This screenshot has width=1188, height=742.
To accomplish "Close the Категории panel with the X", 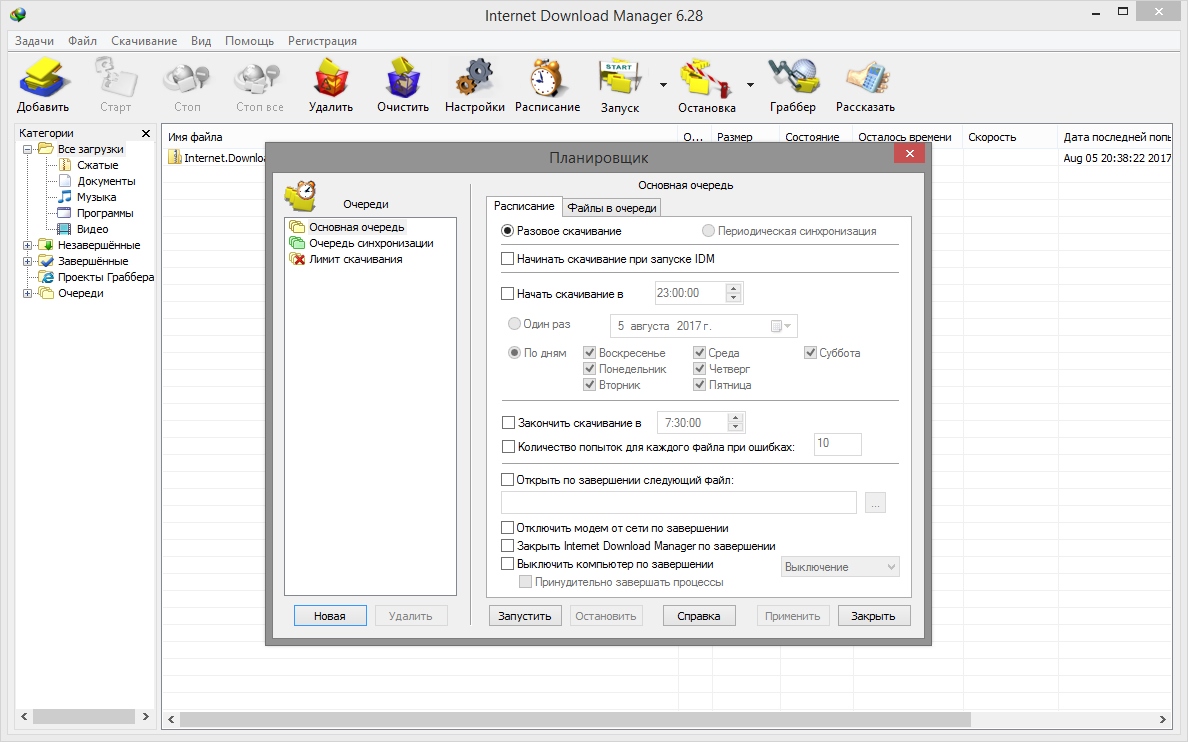I will pyautogui.click(x=145, y=133).
